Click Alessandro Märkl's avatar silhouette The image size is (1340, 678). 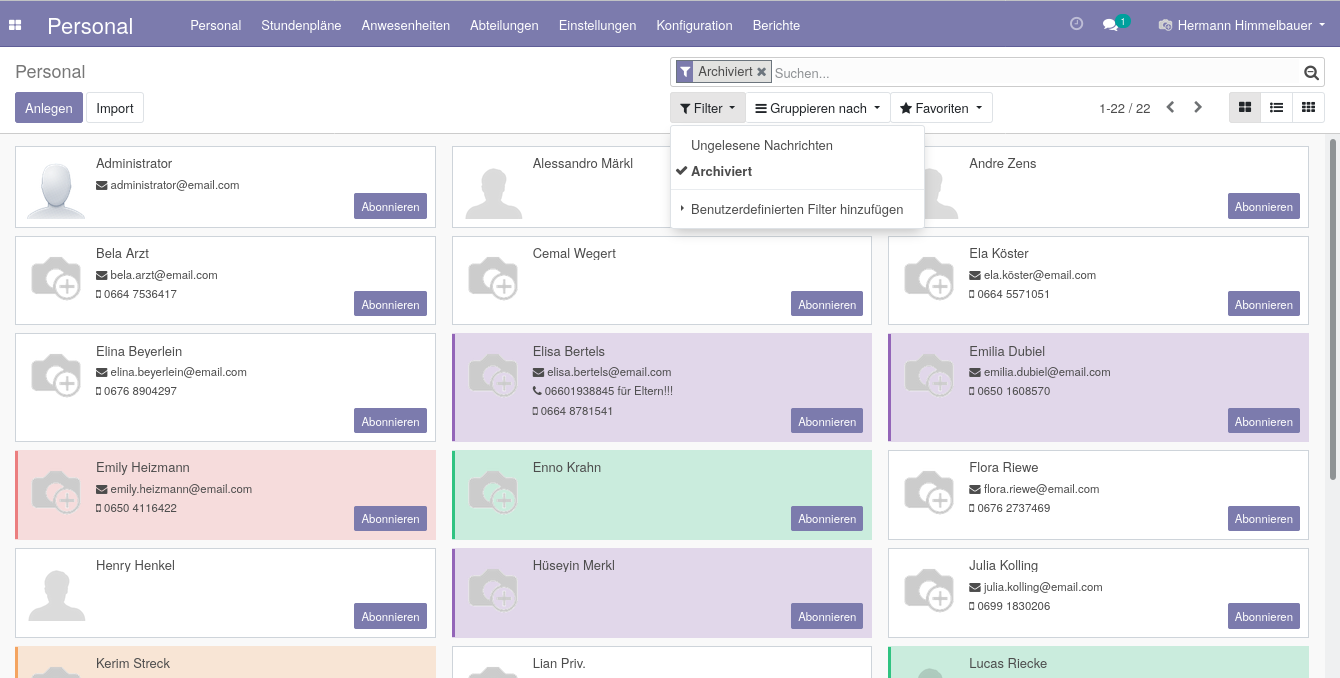(494, 193)
